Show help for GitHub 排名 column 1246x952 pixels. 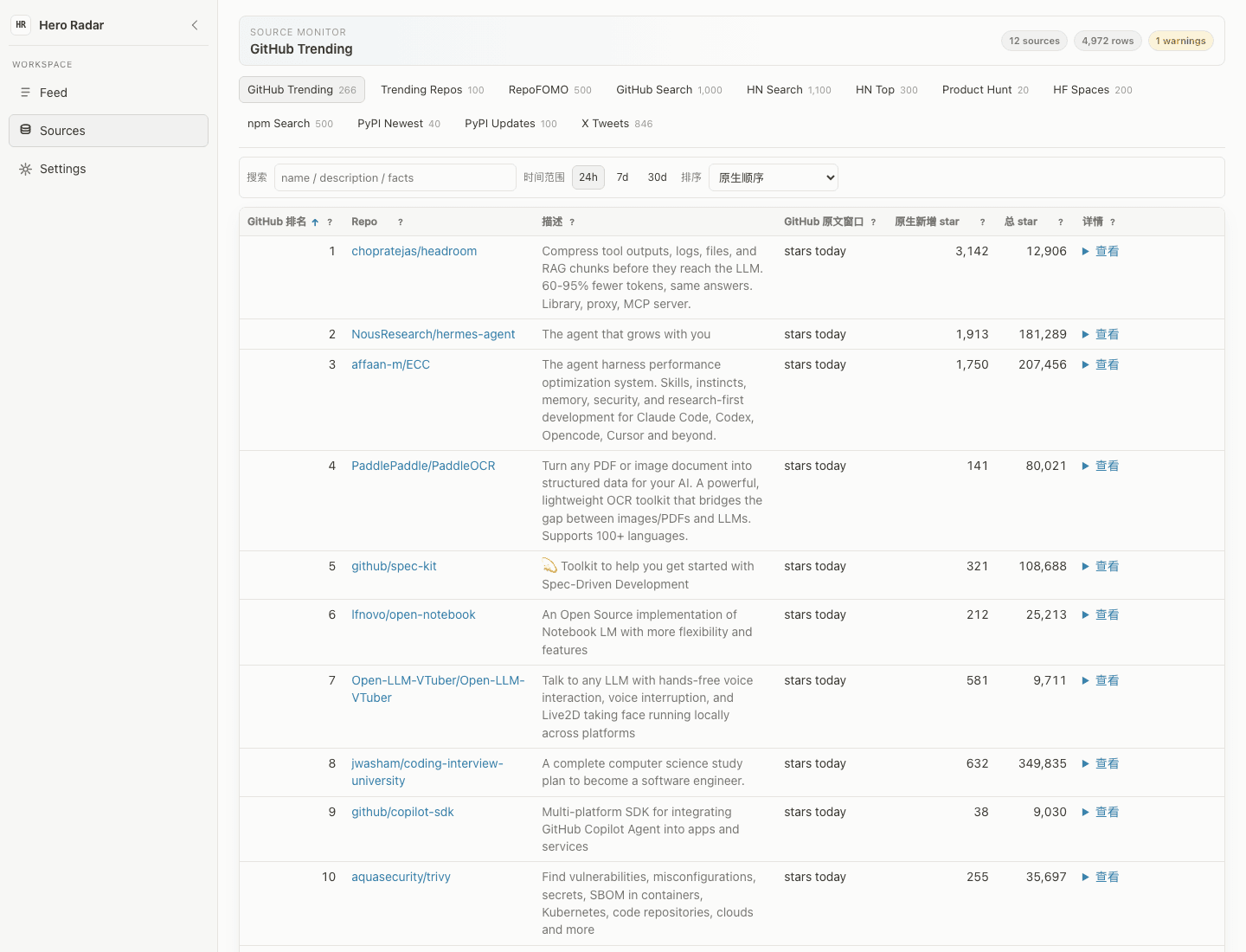[x=330, y=222]
